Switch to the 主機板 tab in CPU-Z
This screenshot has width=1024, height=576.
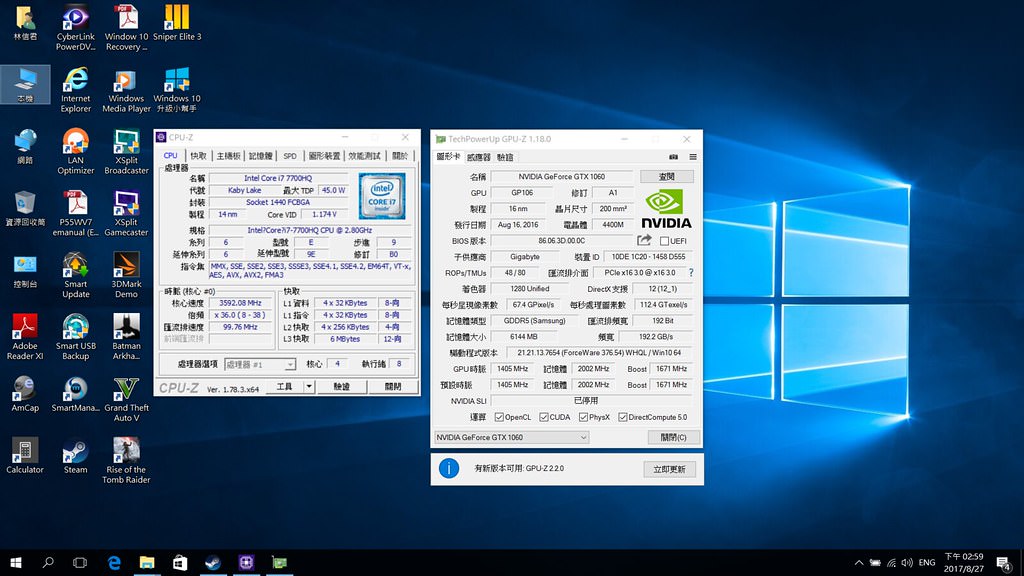pyautogui.click(x=228, y=155)
